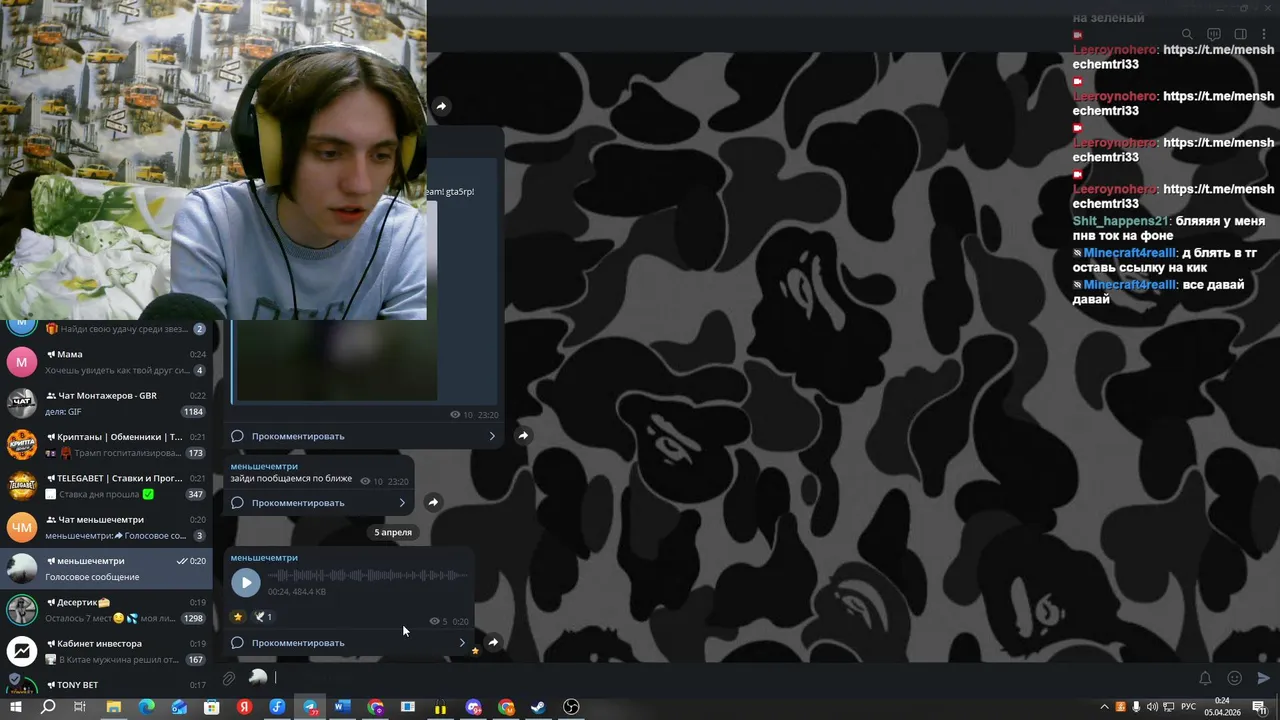Click the Чат Монтажеров avatar

[x=22, y=403]
